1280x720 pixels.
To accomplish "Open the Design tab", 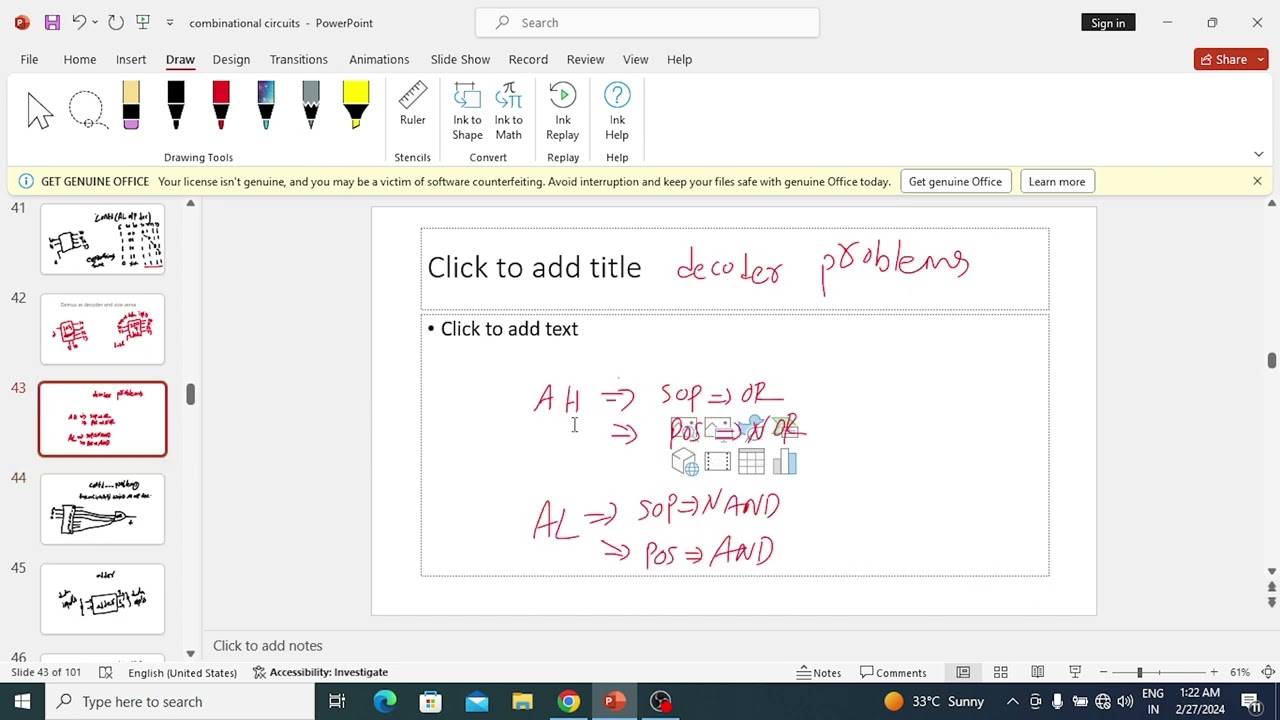I will [x=231, y=59].
